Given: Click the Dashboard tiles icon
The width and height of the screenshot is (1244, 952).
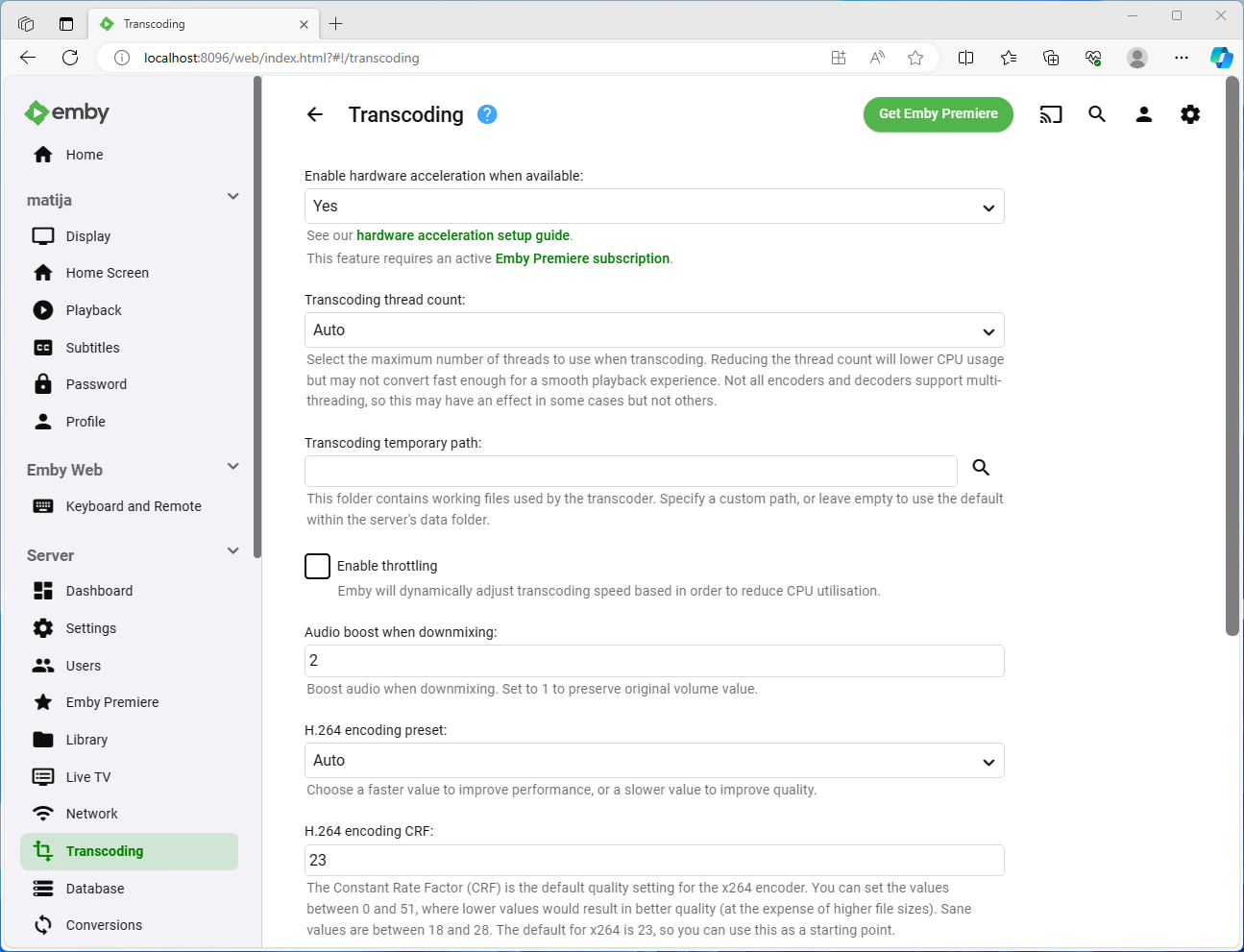Looking at the screenshot, I should (x=43, y=591).
